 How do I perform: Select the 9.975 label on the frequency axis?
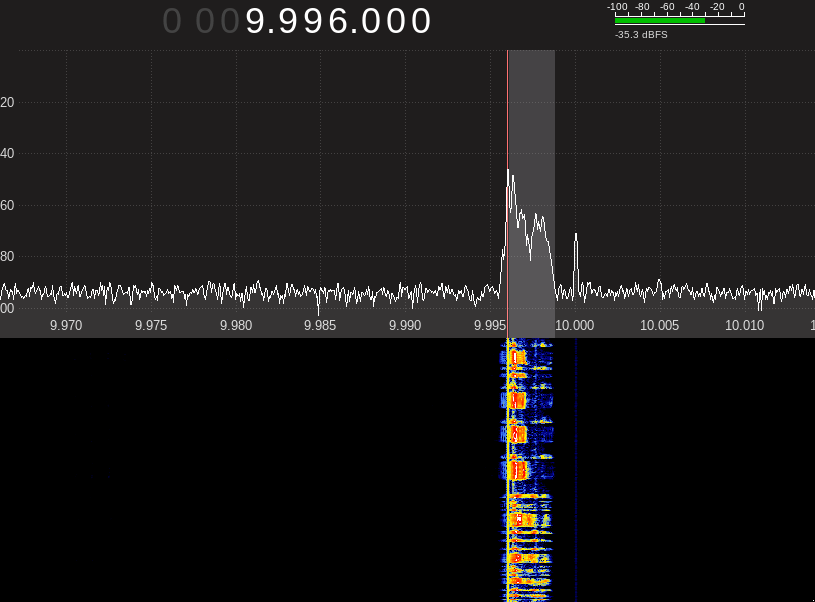(151, 325)
